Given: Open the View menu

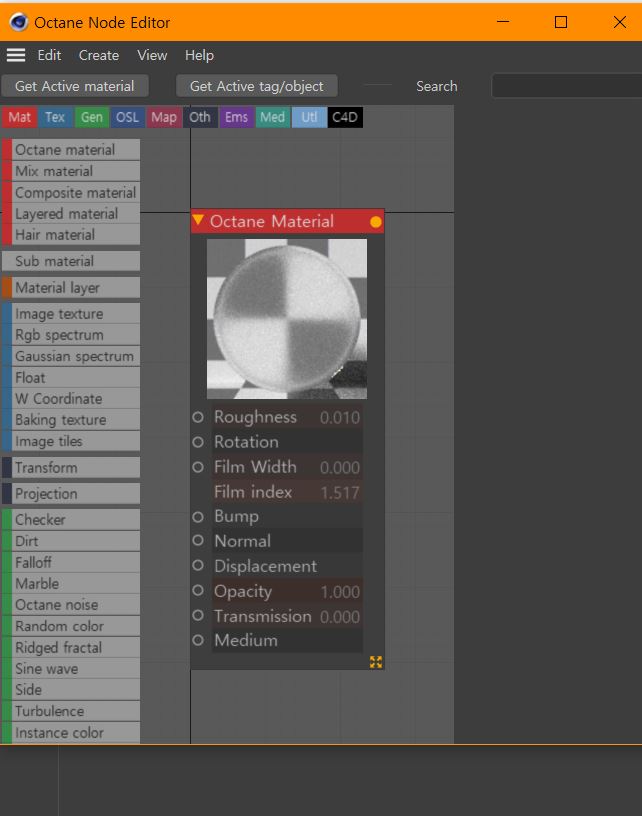Looking at the screenshot, I should [x=152, y=55].
